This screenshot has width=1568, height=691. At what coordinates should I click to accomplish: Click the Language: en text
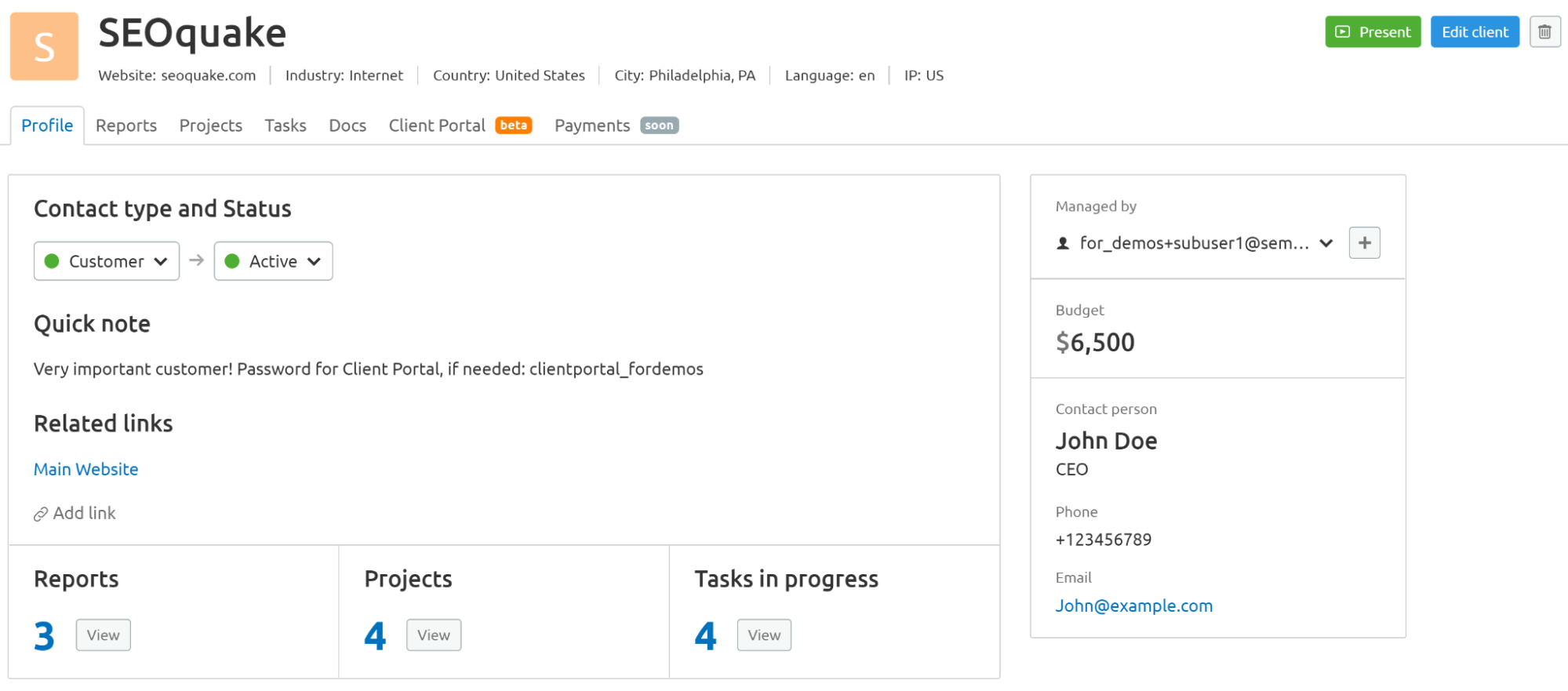[x=830, y=75]
